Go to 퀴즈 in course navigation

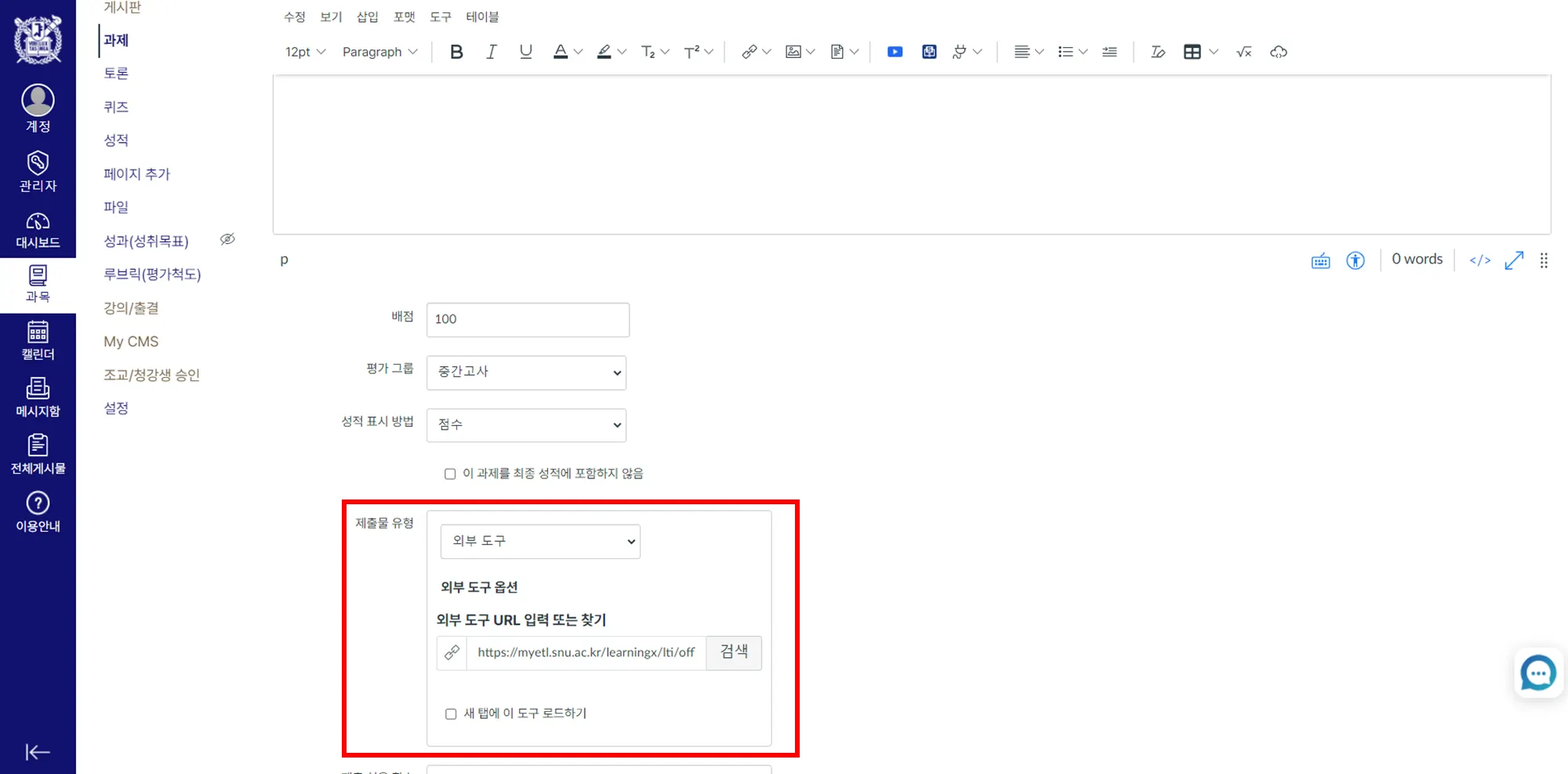pos(116,107)
